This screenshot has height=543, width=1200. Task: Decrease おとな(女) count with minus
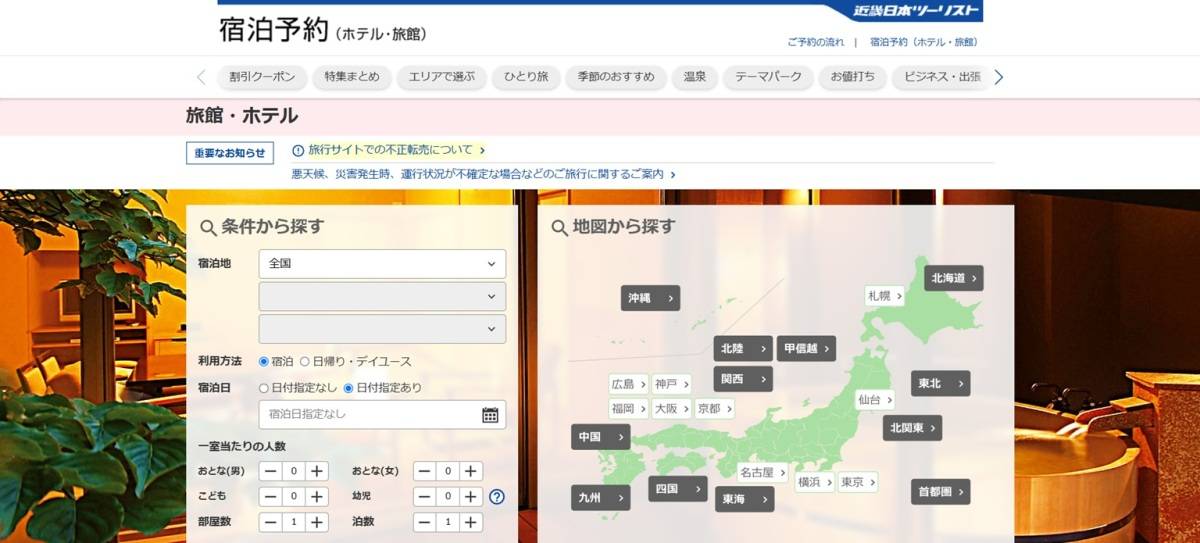coord(425,471)
